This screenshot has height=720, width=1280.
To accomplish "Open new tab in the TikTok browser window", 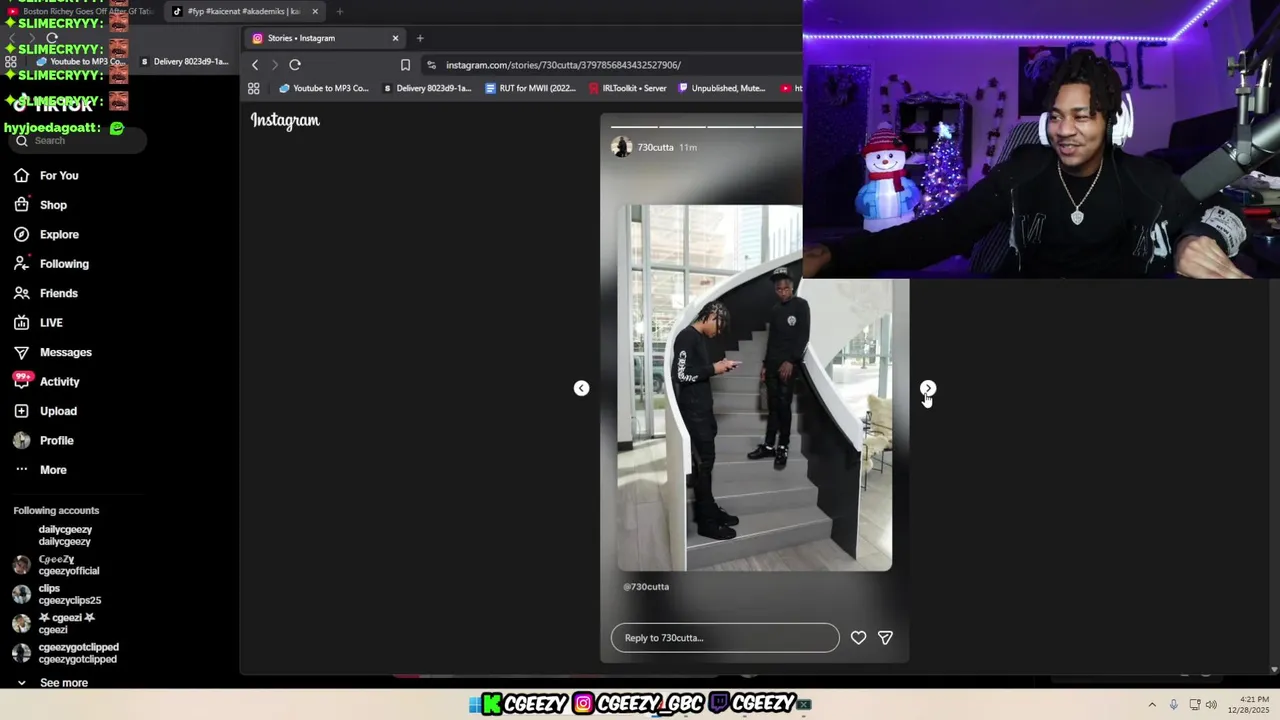I will click(x=340, y=12).
